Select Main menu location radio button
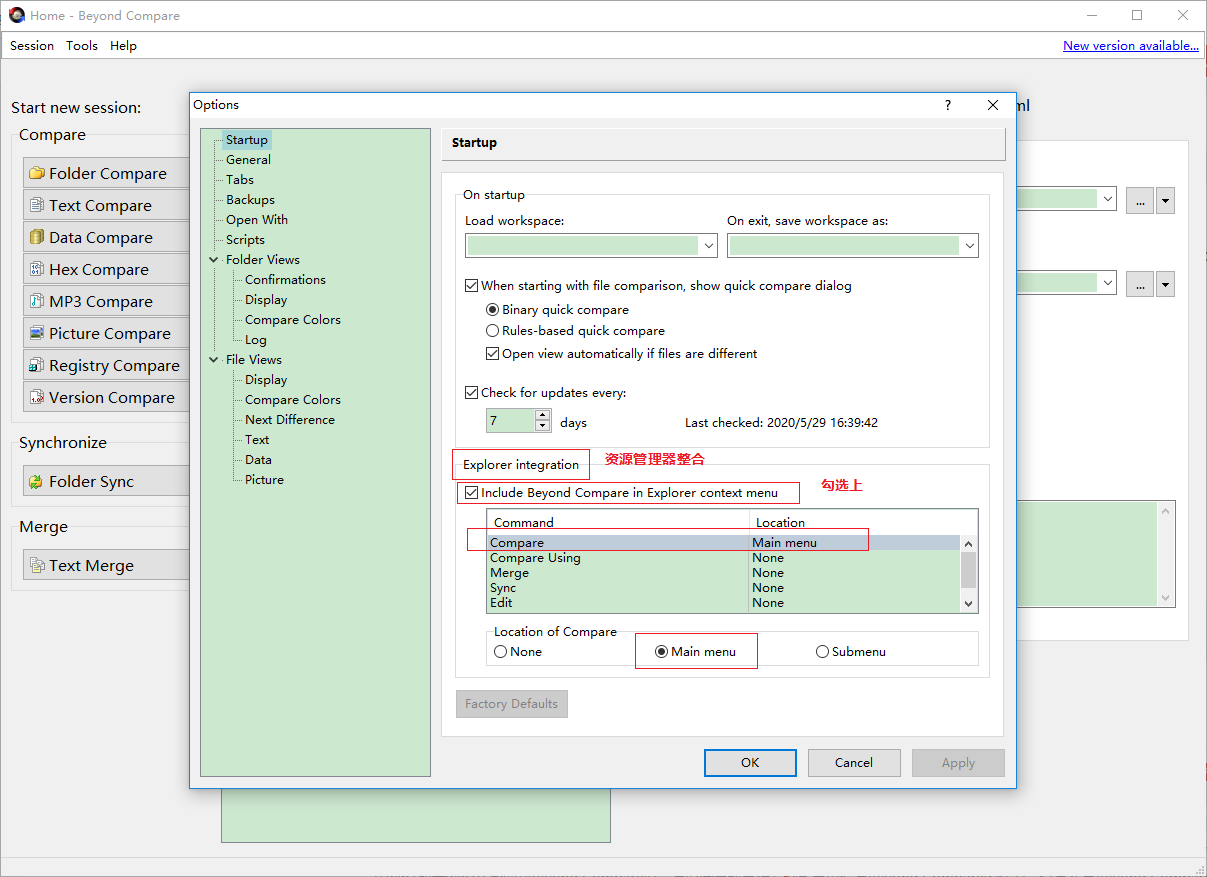Screen dimensions: 1207x877 [x=661, y=652]
